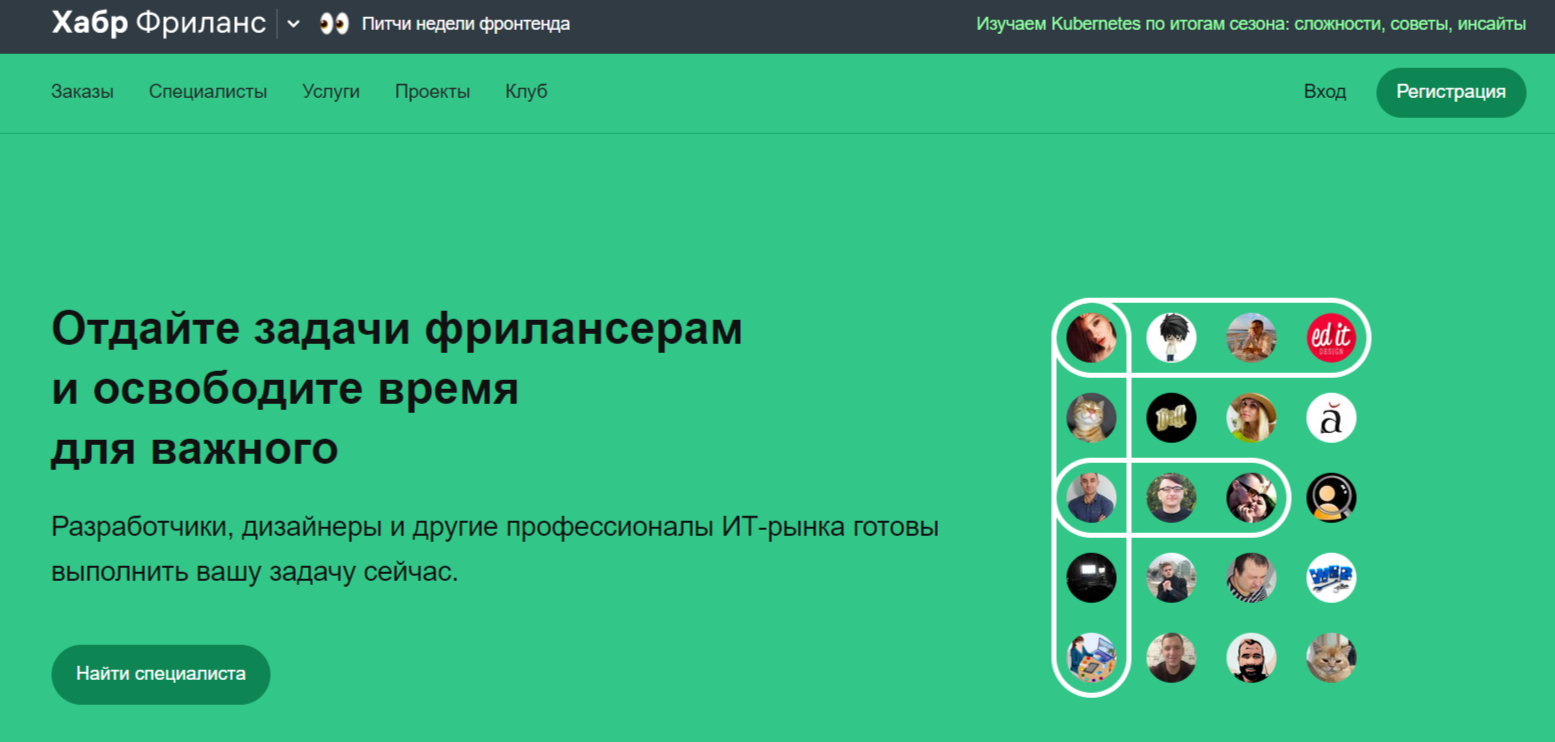Go to the Услуги section
This screenshot has height=742, width=1555.
pos(331,91)
